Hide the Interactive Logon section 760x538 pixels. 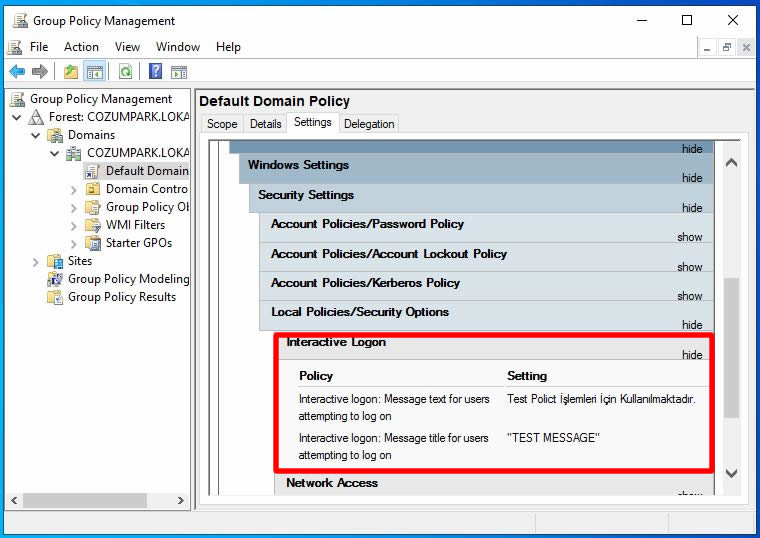[691, 355]
